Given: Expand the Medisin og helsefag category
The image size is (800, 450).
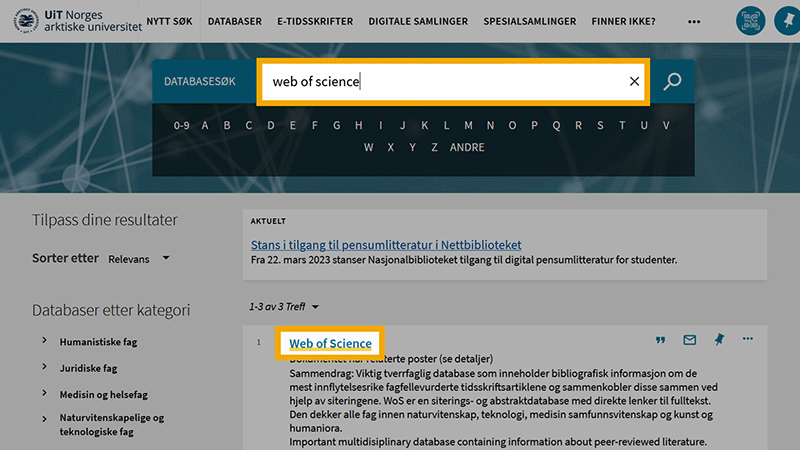Looking at the screenshot, I should click(x=45, y=392).
